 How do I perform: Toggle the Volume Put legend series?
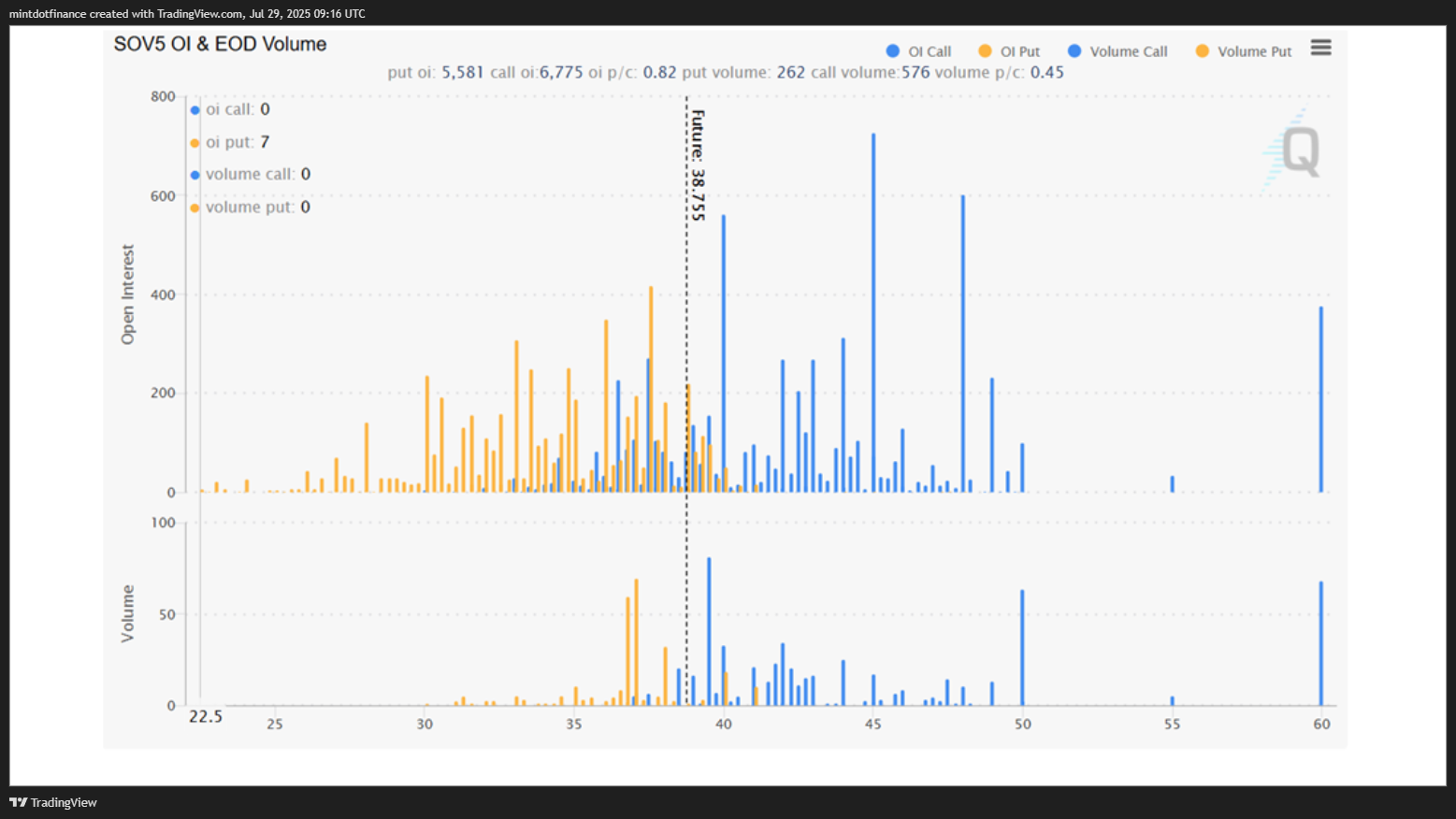1244,51
